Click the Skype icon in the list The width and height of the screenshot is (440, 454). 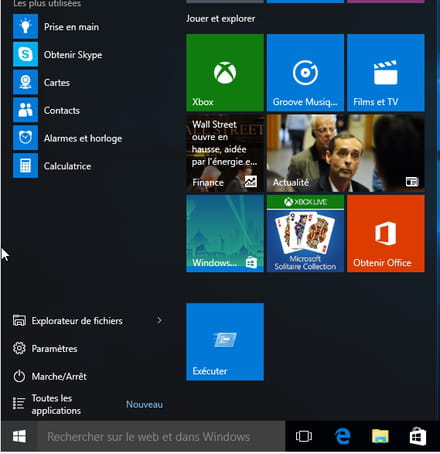click(x=25, y=54)
